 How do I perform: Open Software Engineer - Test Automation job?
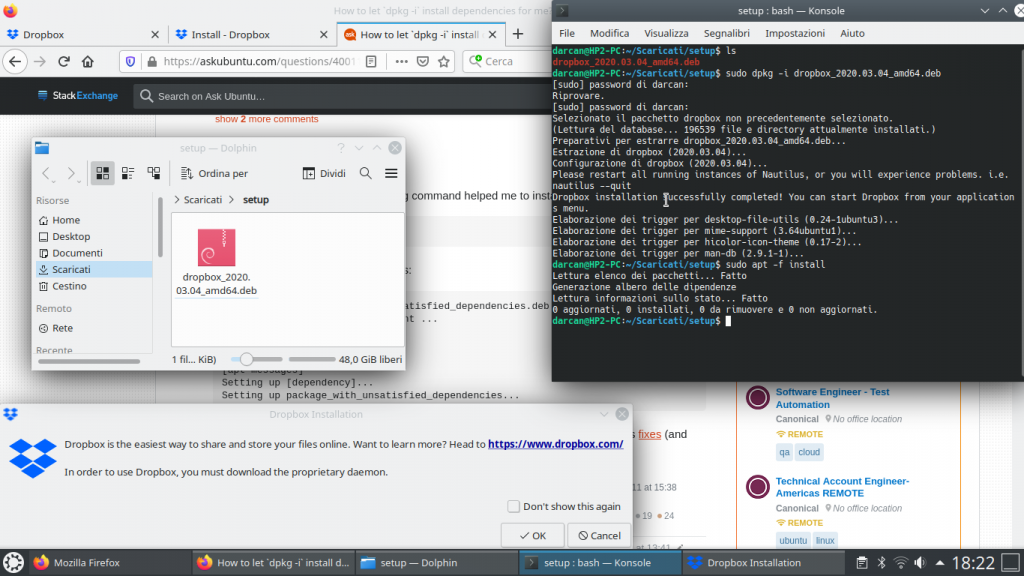832,398
